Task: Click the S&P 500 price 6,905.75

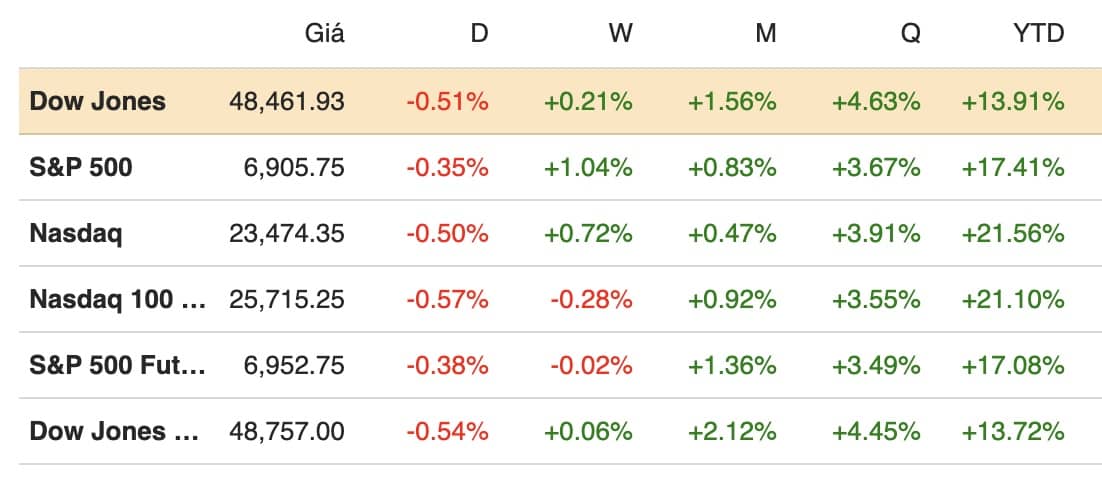Action: point(294,167)
